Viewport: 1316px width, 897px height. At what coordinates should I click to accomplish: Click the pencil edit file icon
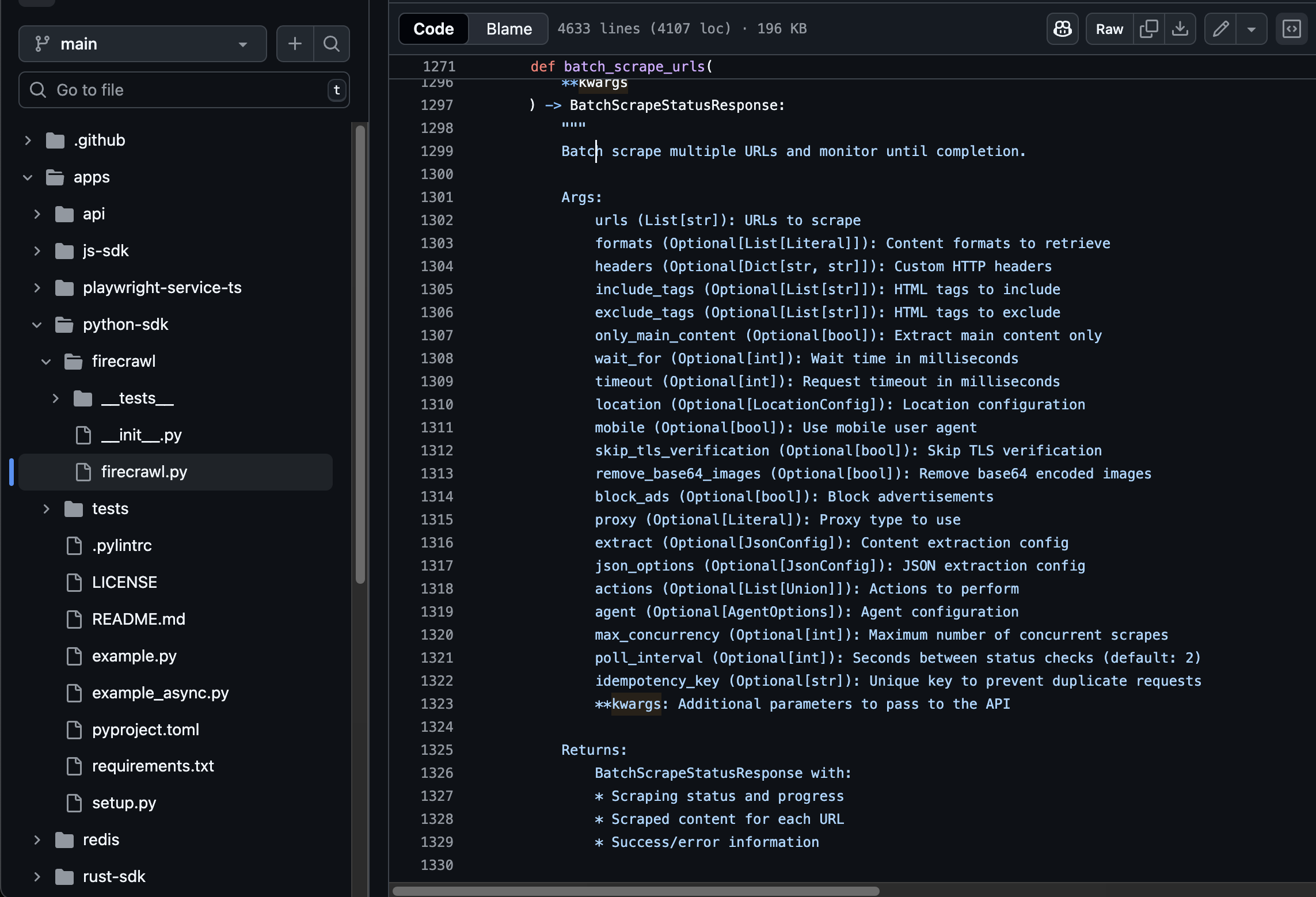pyautogui.click(x=1220, y=29)
